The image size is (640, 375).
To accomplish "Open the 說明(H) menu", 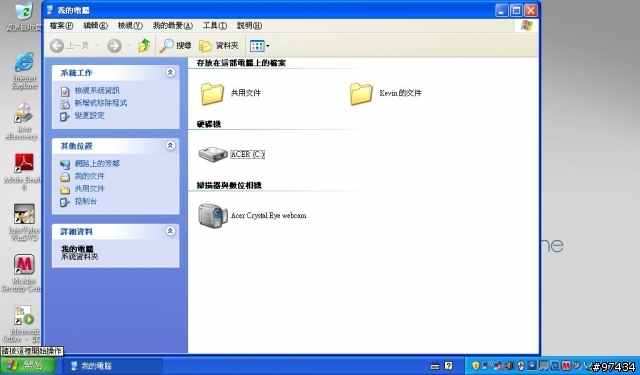I will coord(249,26).
